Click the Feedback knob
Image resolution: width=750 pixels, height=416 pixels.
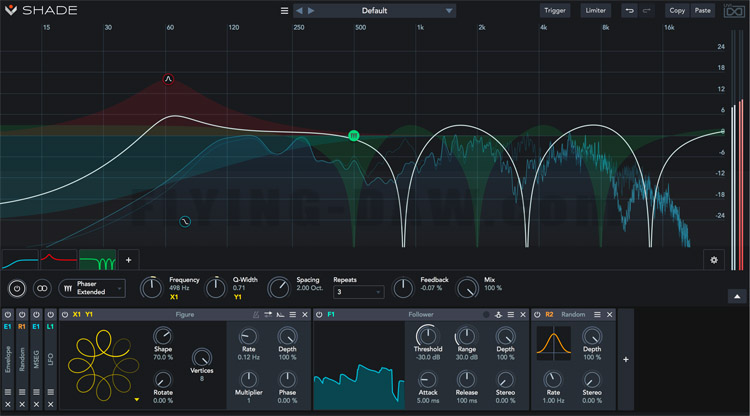coord(403,287)
